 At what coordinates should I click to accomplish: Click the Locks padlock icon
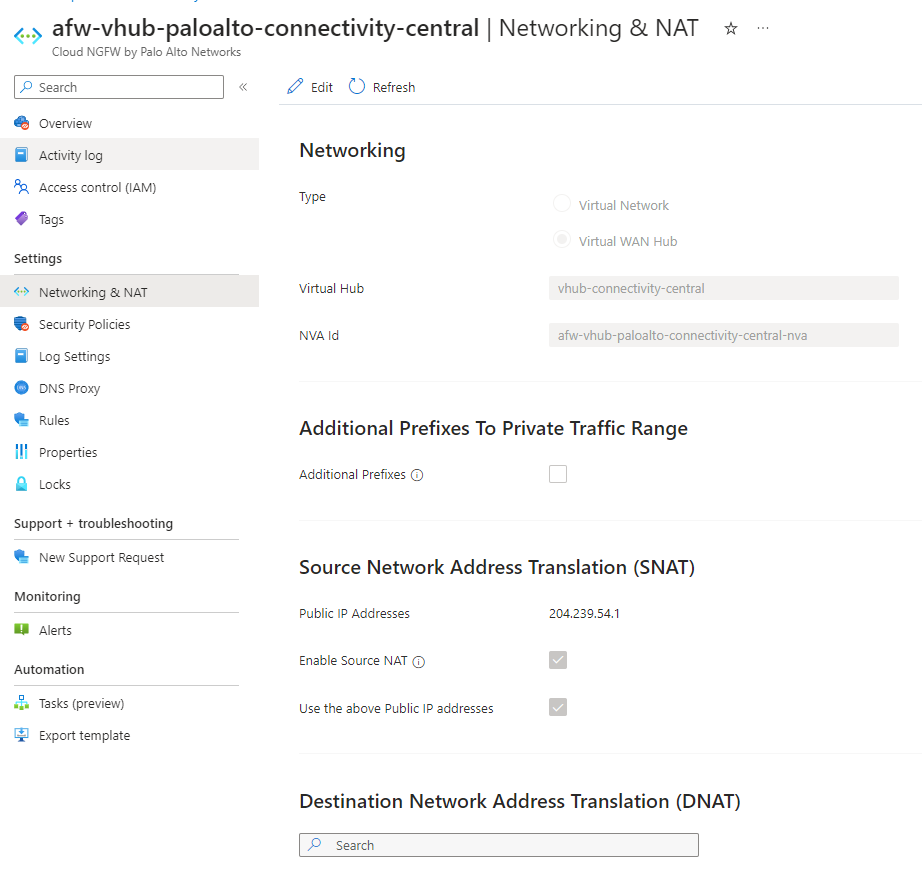[x=21, y=484]
